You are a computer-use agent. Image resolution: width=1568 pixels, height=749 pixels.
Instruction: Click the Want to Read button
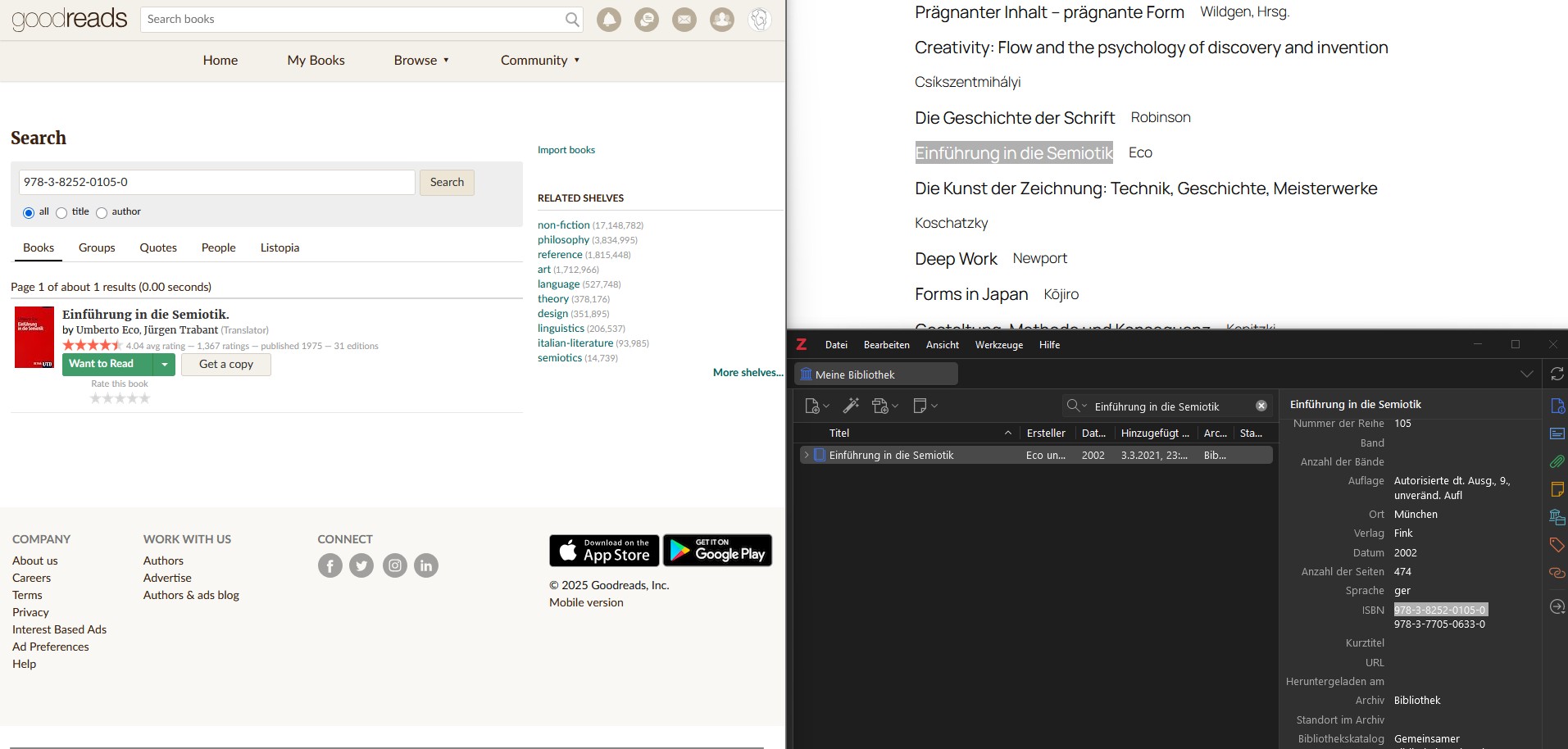[x=108, y=365]
